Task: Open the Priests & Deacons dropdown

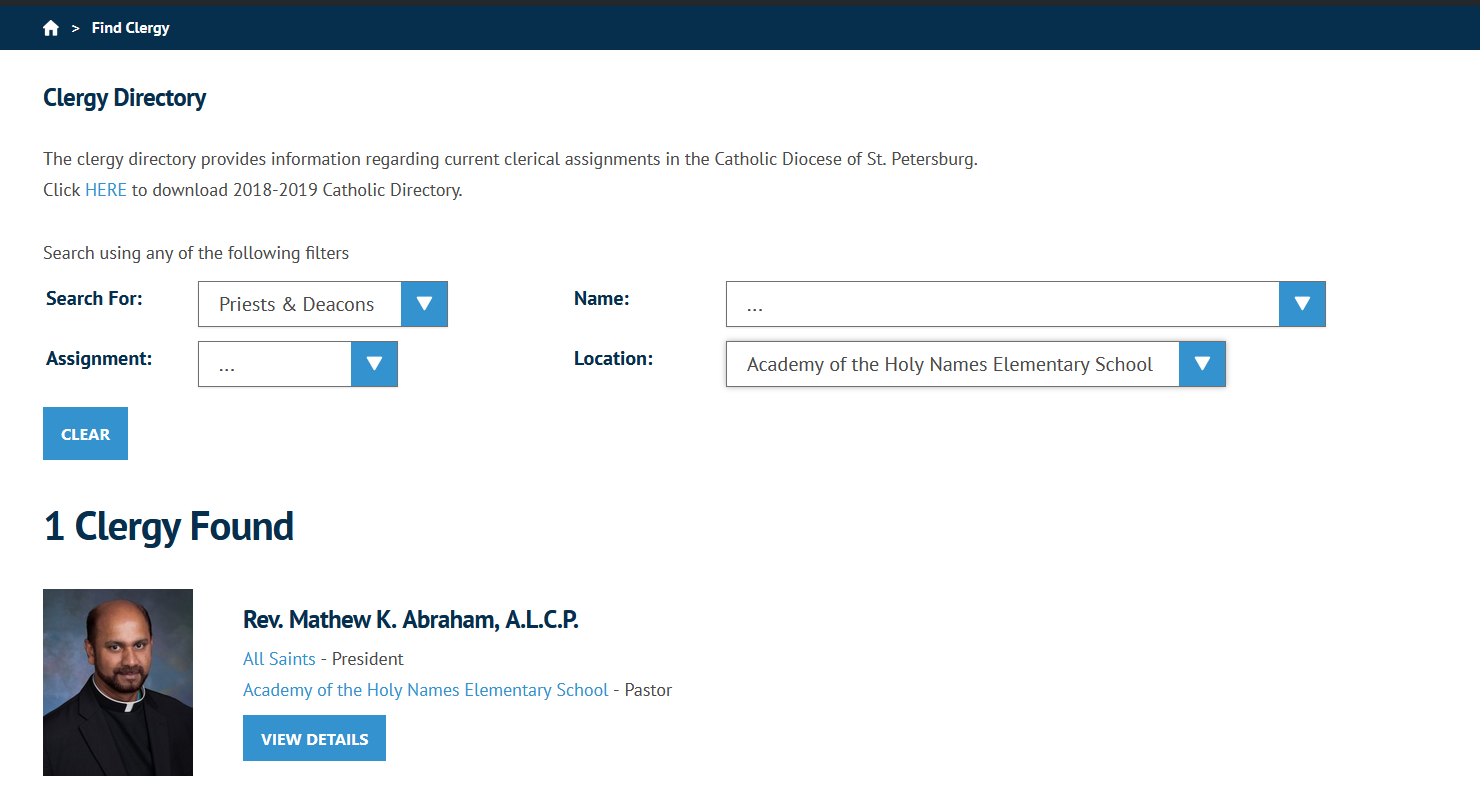Action: pos(300,304)
